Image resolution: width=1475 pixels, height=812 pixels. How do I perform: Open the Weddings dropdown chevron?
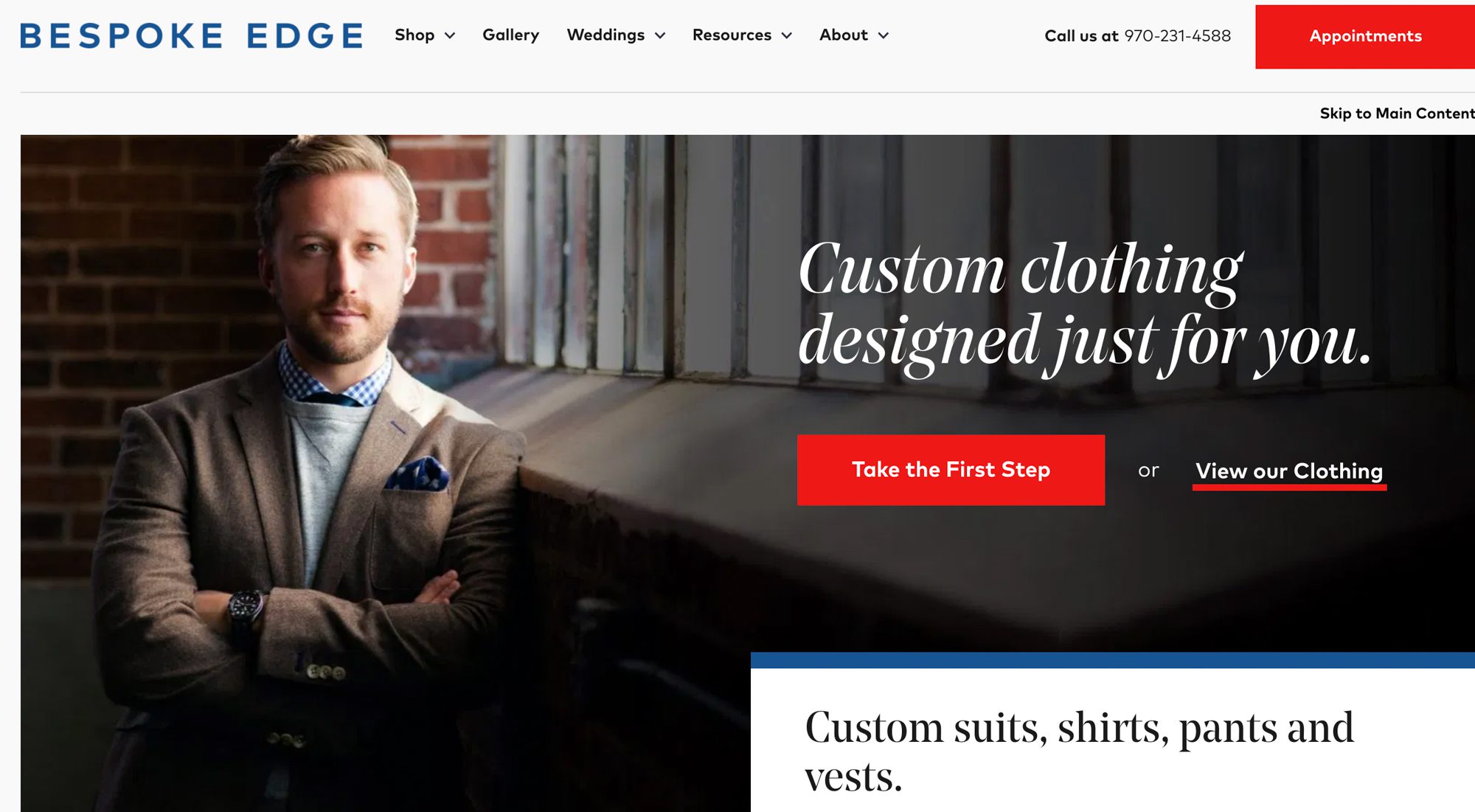click(660, 35)
